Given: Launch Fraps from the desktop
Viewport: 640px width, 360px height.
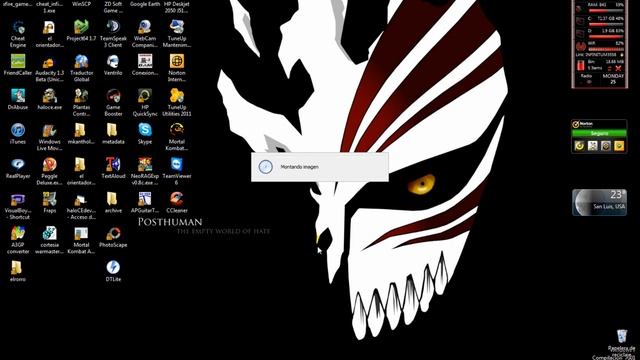Looking at the screenshot, I should 49,202.
